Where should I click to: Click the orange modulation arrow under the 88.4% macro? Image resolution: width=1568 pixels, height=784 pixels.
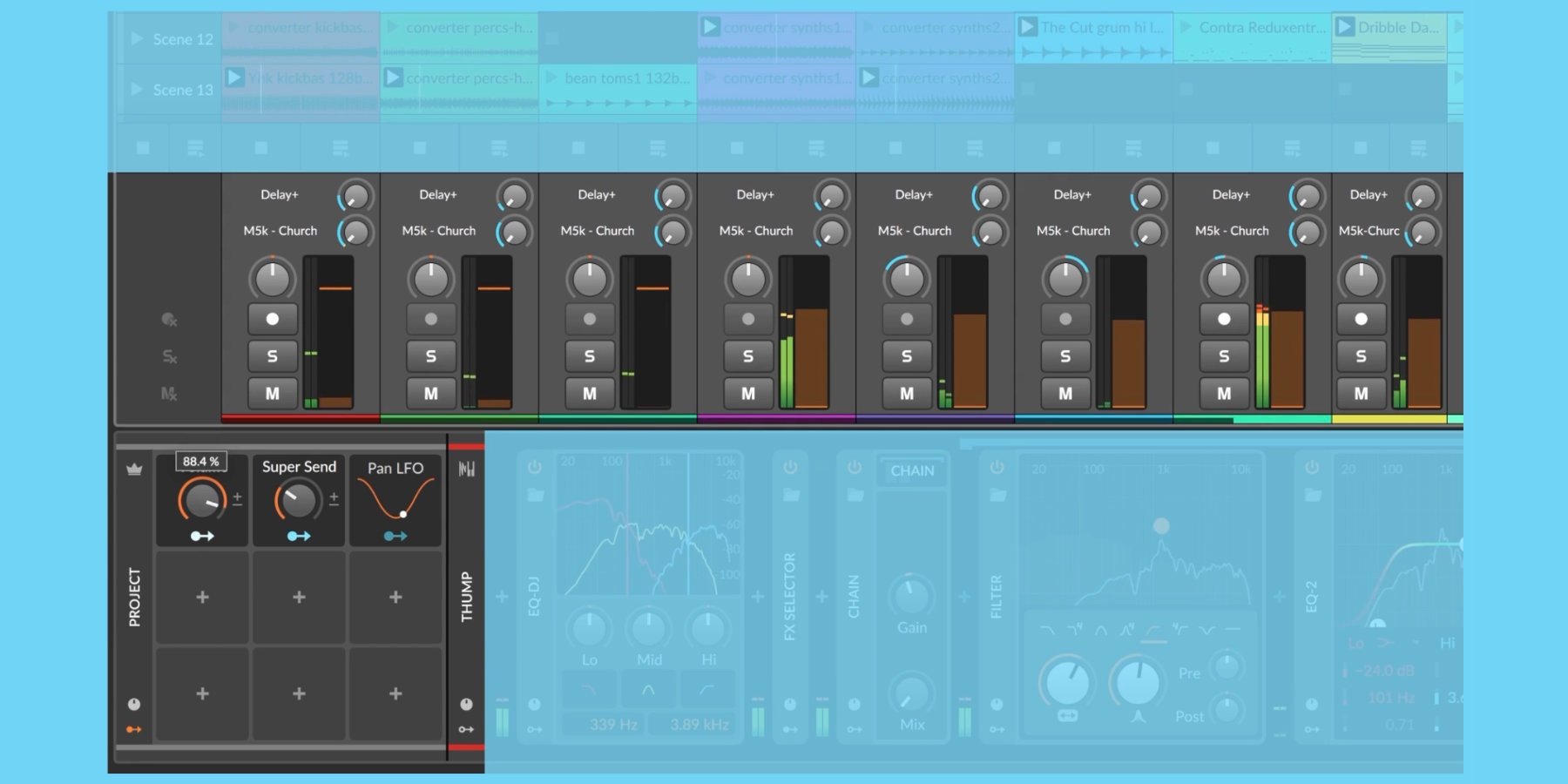click(200, 537)
